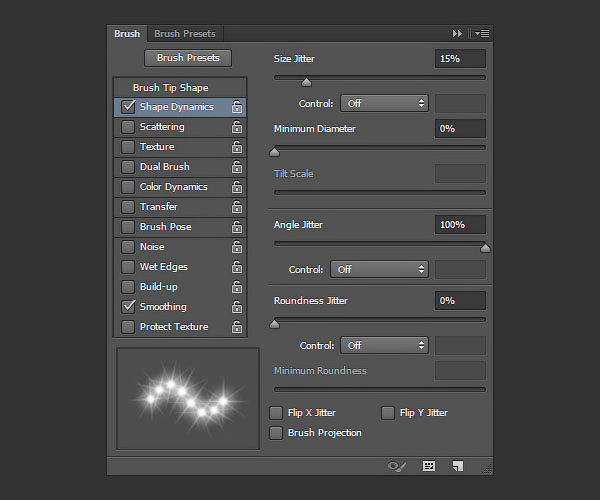Toggle the lock icon for Build-up
The image size is (600, 500).
coord(237,287)
